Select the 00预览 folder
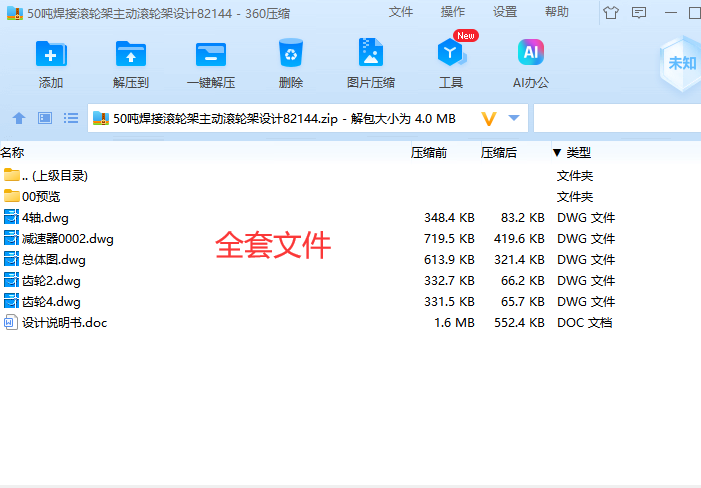The height and width of the screenshot is (488, 701). point(41,197)
